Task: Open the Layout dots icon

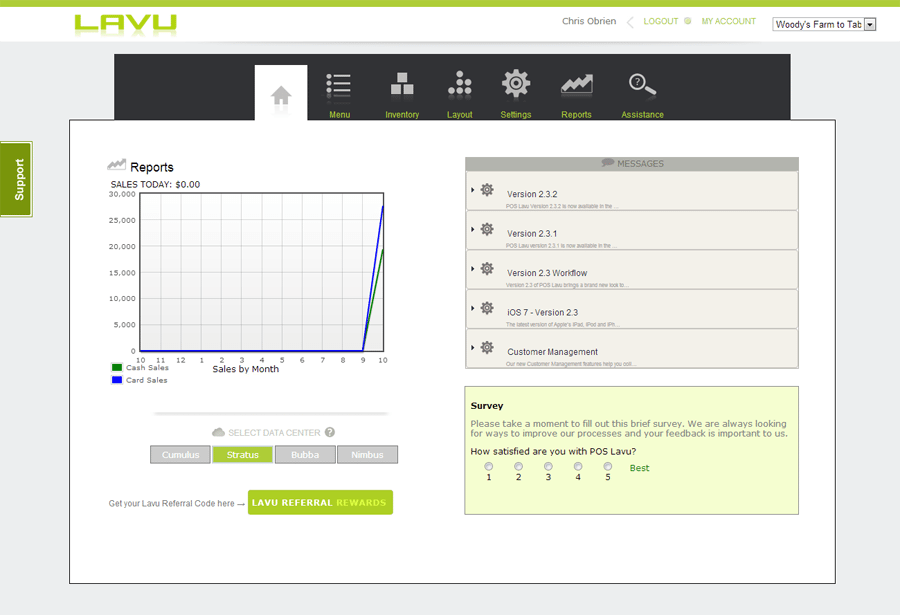Action: [460, 83]
